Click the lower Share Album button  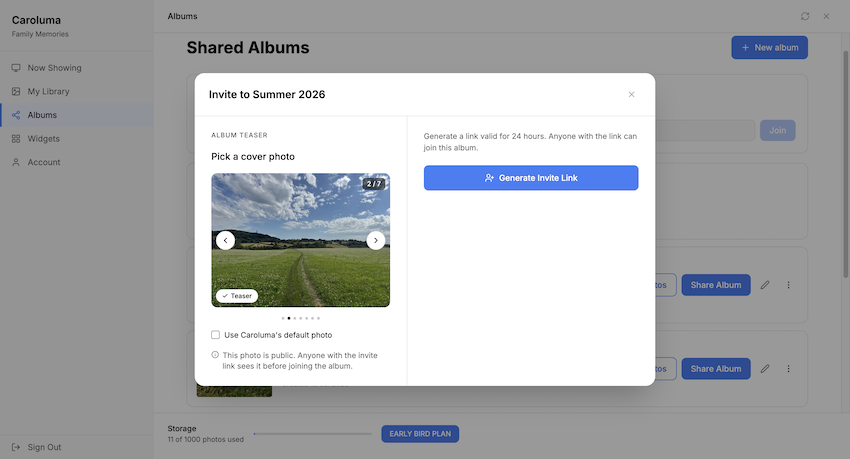coord(716,369)
